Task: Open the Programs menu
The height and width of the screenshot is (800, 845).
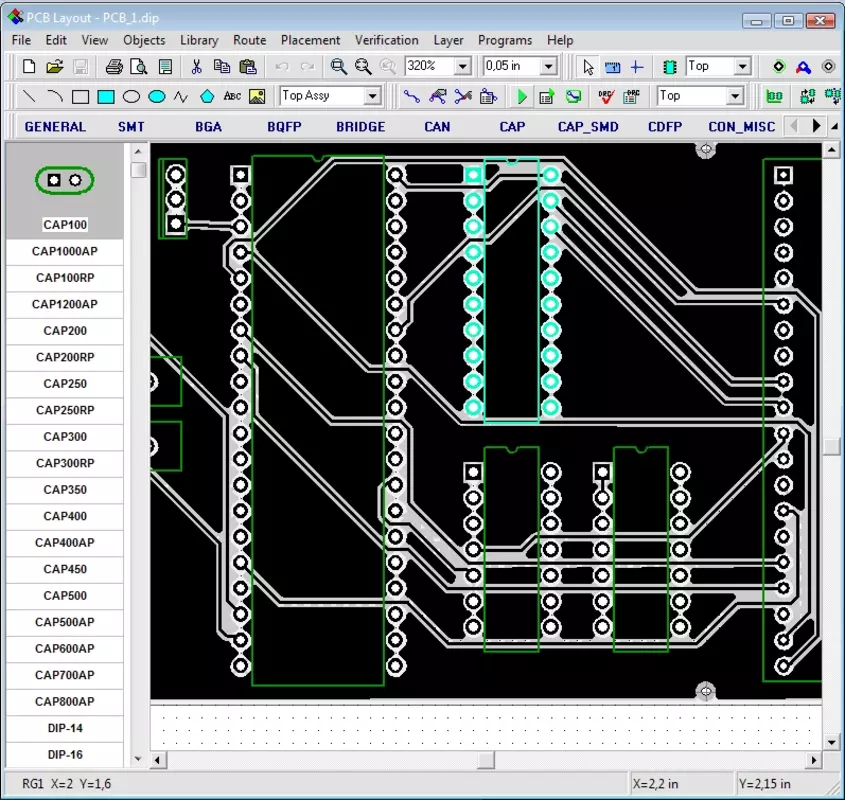Action: (x=505, y=40)
